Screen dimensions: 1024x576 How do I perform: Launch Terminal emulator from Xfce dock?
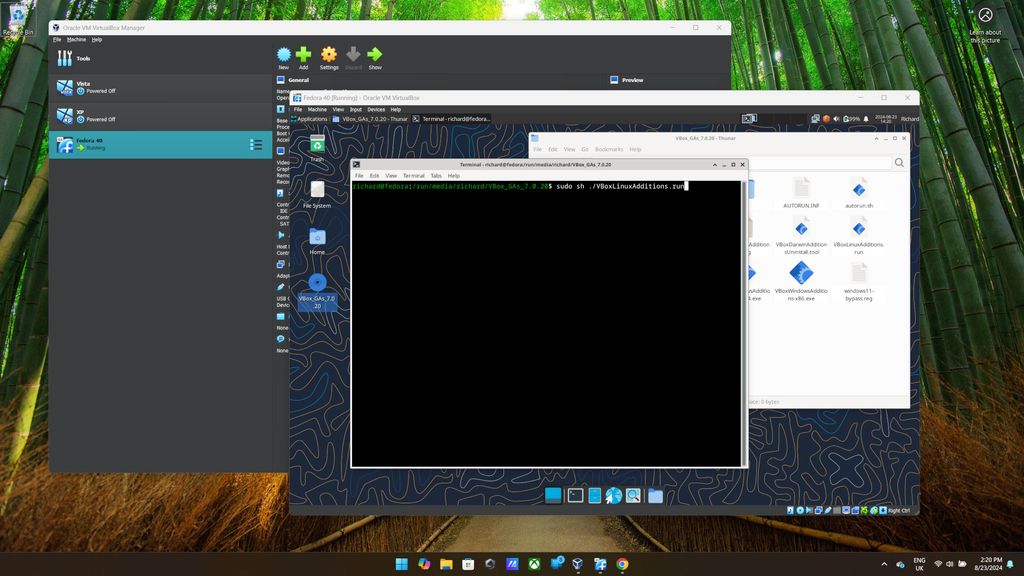tap(575, 496)
